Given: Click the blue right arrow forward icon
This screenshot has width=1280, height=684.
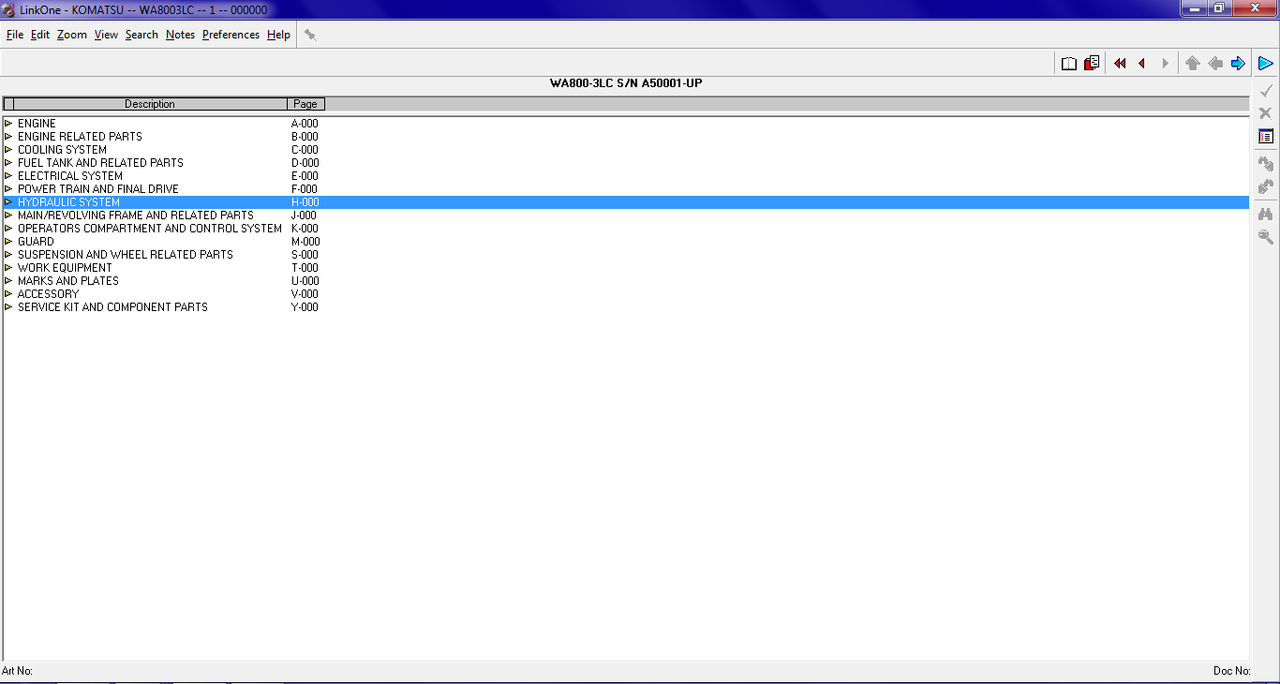Looking at the screenshot, I should (1238, 63).
